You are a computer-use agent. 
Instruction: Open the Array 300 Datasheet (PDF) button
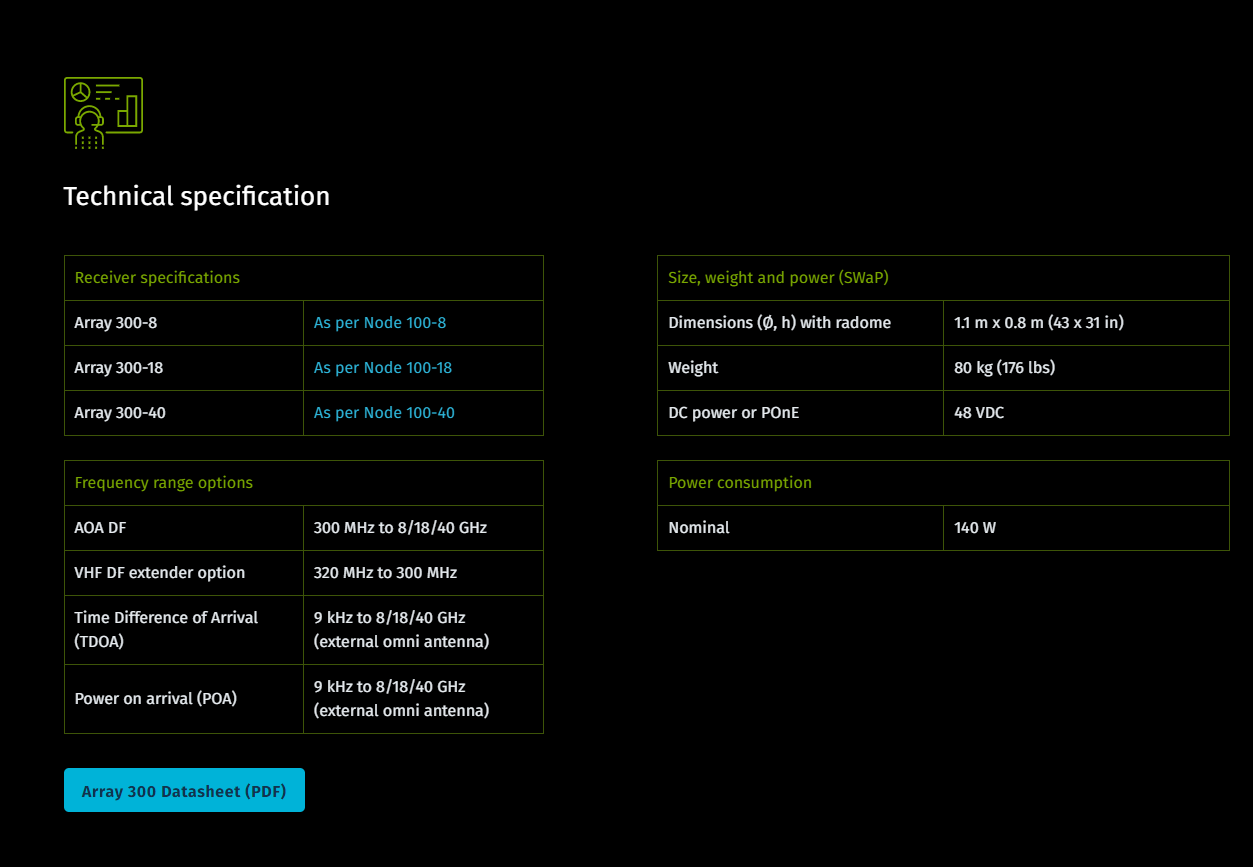click(184, 790)
